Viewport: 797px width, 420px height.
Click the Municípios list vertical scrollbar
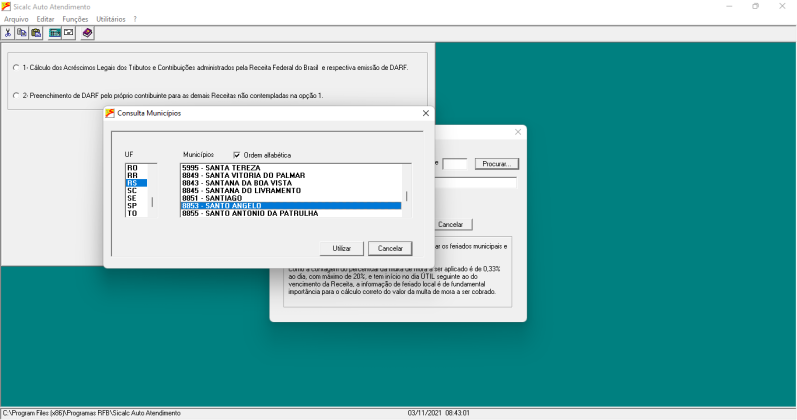pyautogui.click(x=406, y=190)
